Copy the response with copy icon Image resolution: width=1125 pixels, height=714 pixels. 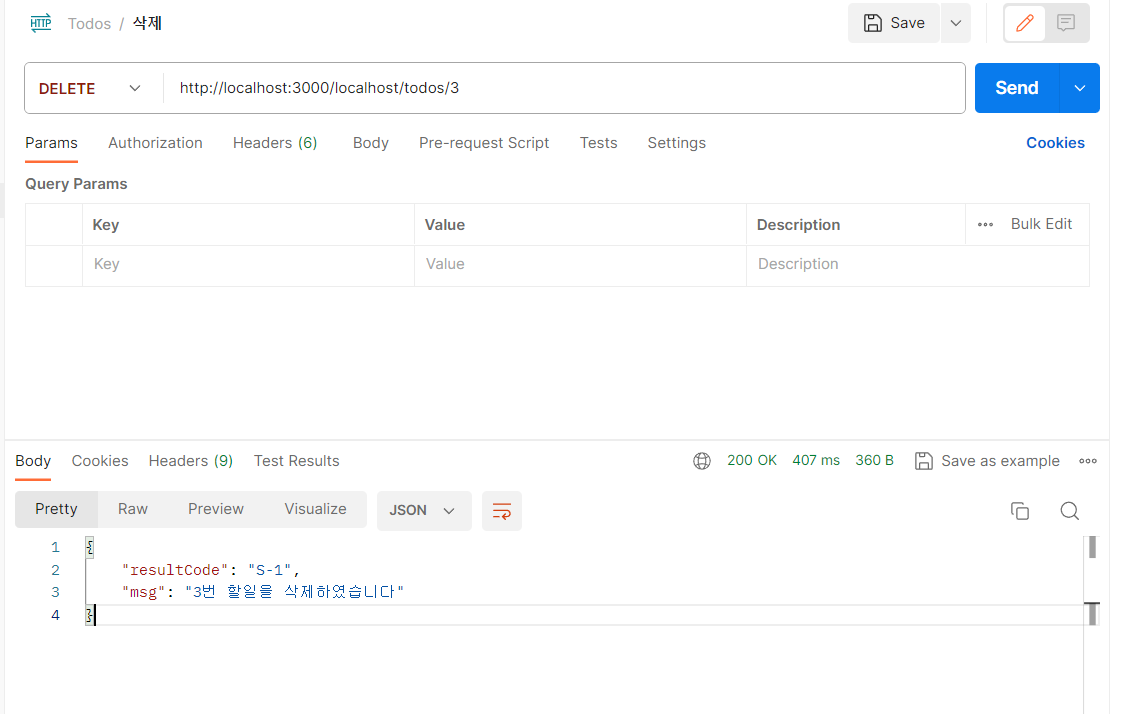[1020, 511]
